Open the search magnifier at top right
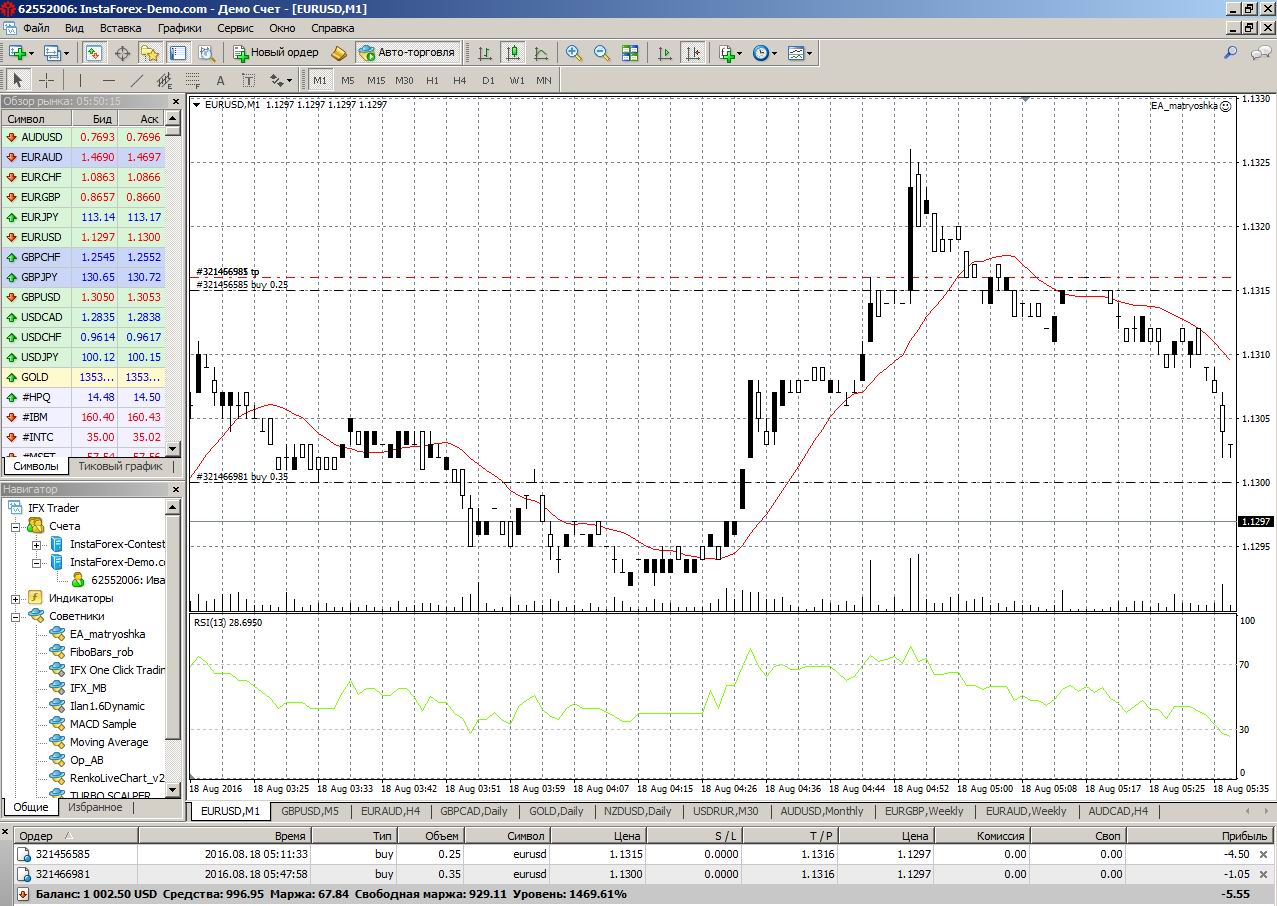The width and height of the screenshot is (1277, 906). [x=1231, y=53]
